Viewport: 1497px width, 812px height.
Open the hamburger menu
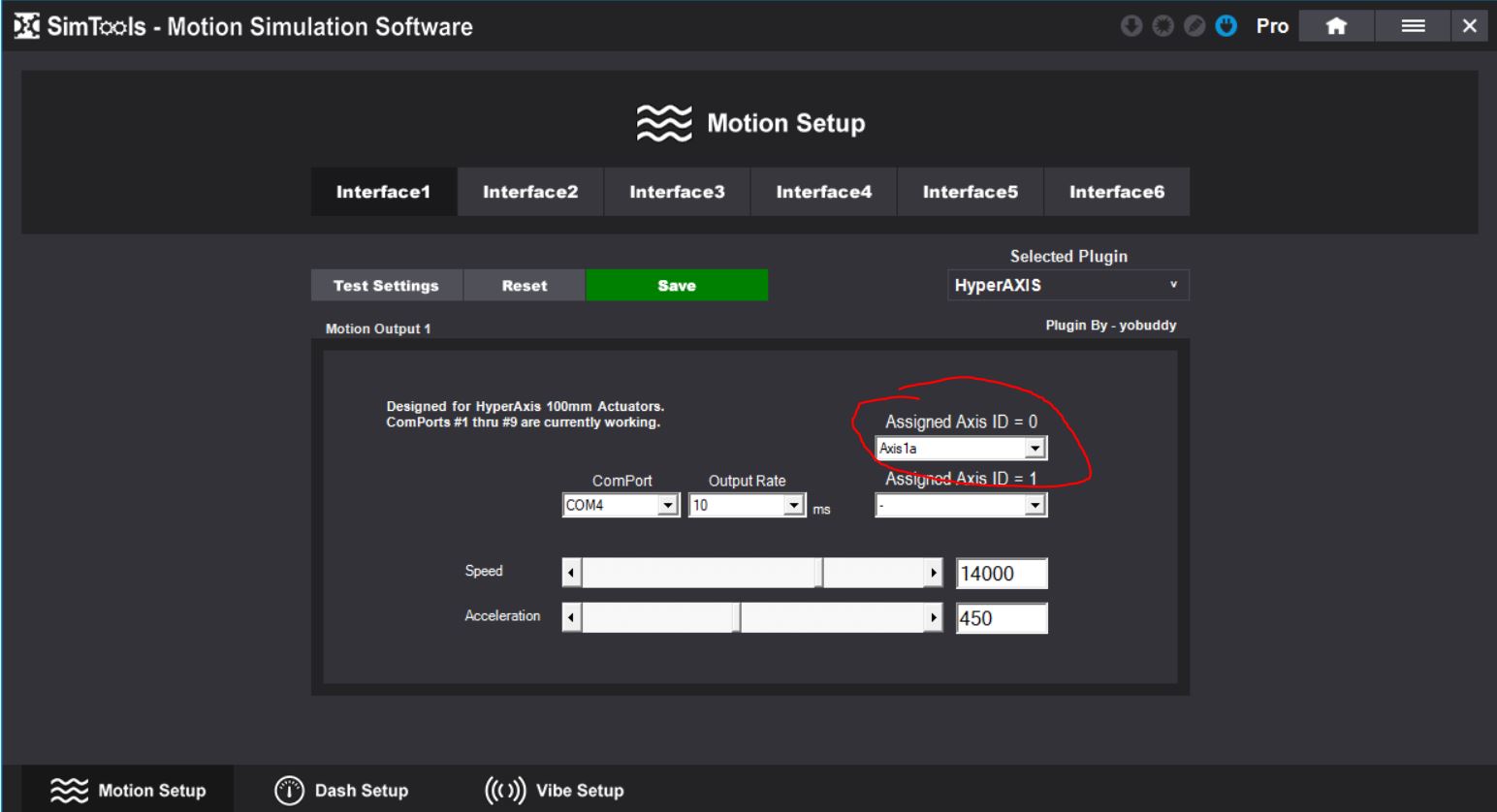point(1413,26)
